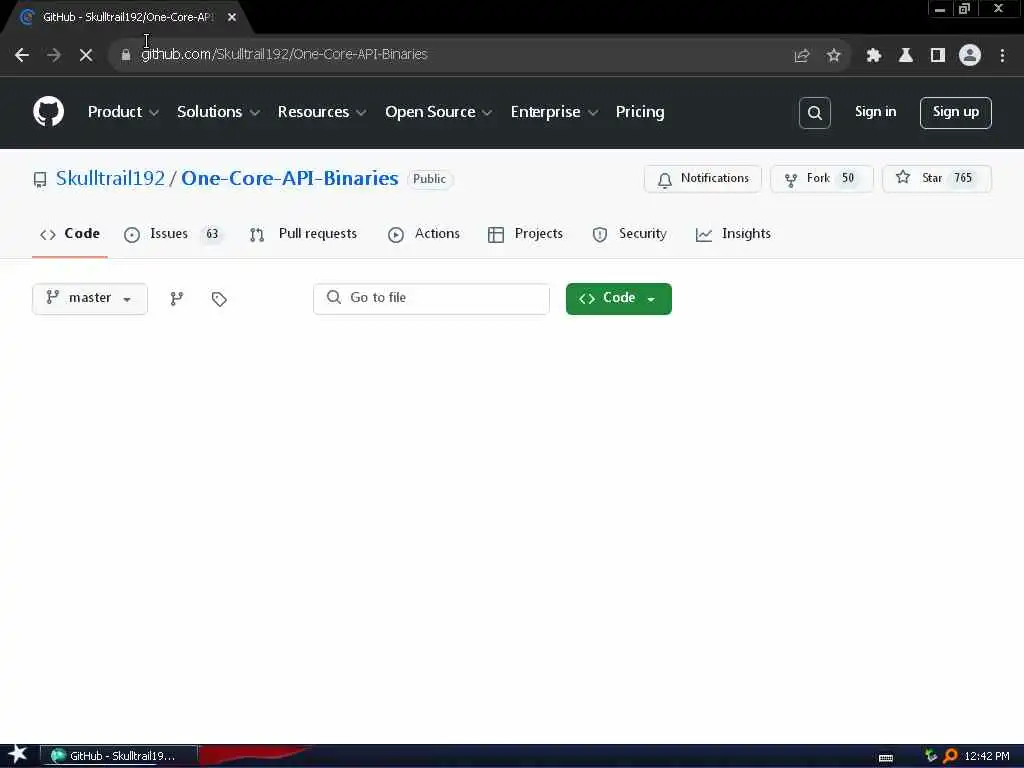
Task: Toggle the browser side panel icon
Action: coord(938,56)
